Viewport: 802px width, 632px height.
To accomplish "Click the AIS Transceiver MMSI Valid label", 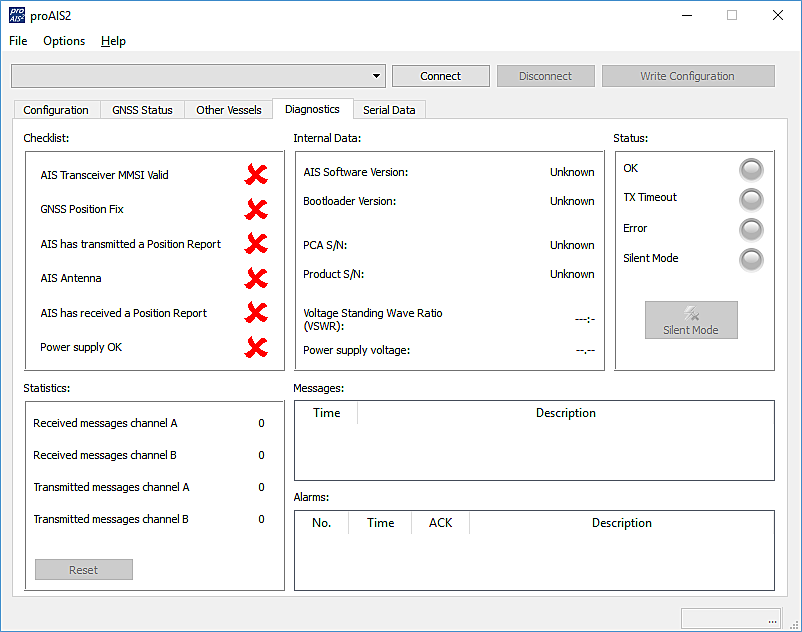I will [x=104, y=175].
